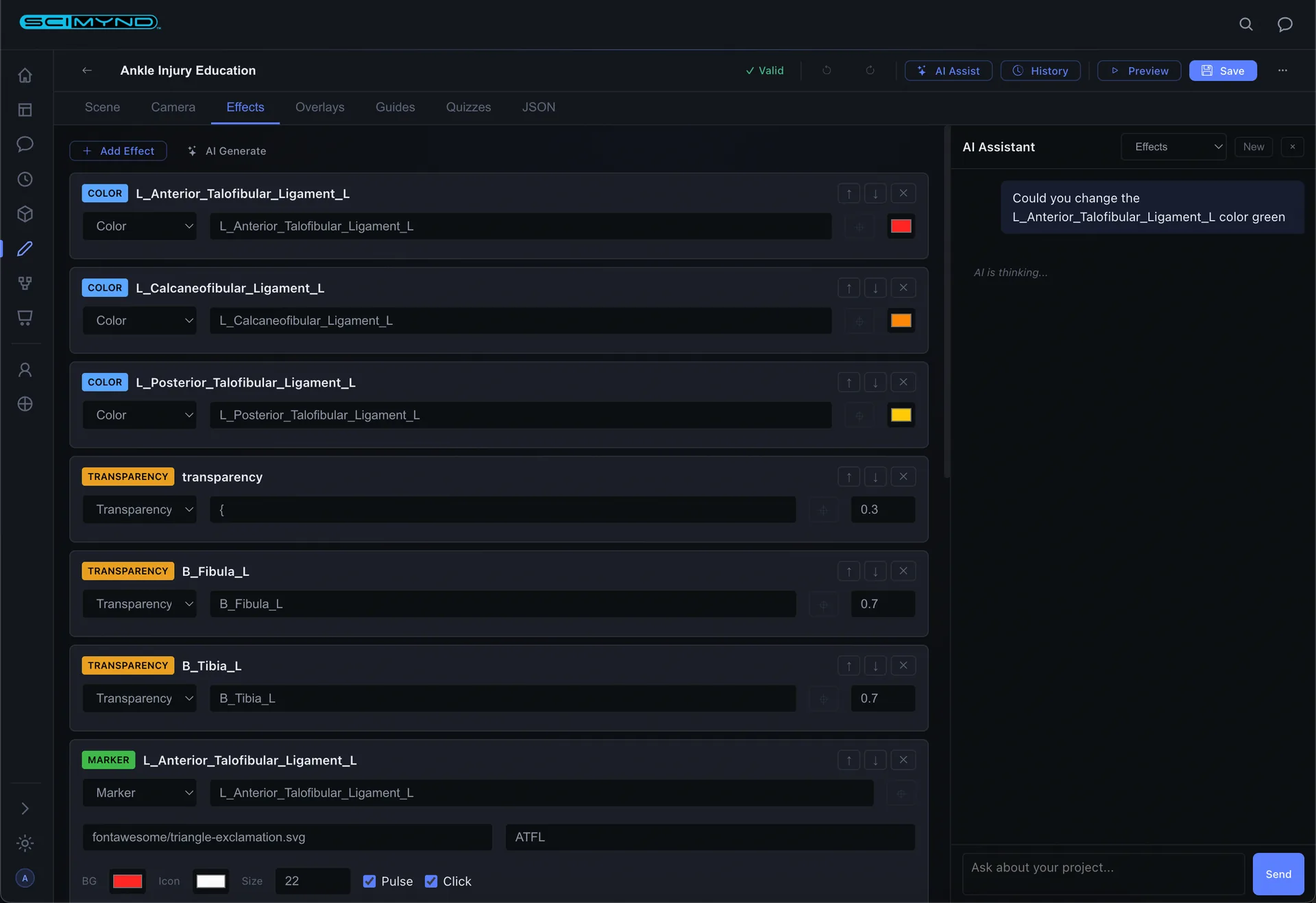Enable Pulse for the ATFL marker
The width and height of the screenshot is (1316, 903).
tap(369, 882)
